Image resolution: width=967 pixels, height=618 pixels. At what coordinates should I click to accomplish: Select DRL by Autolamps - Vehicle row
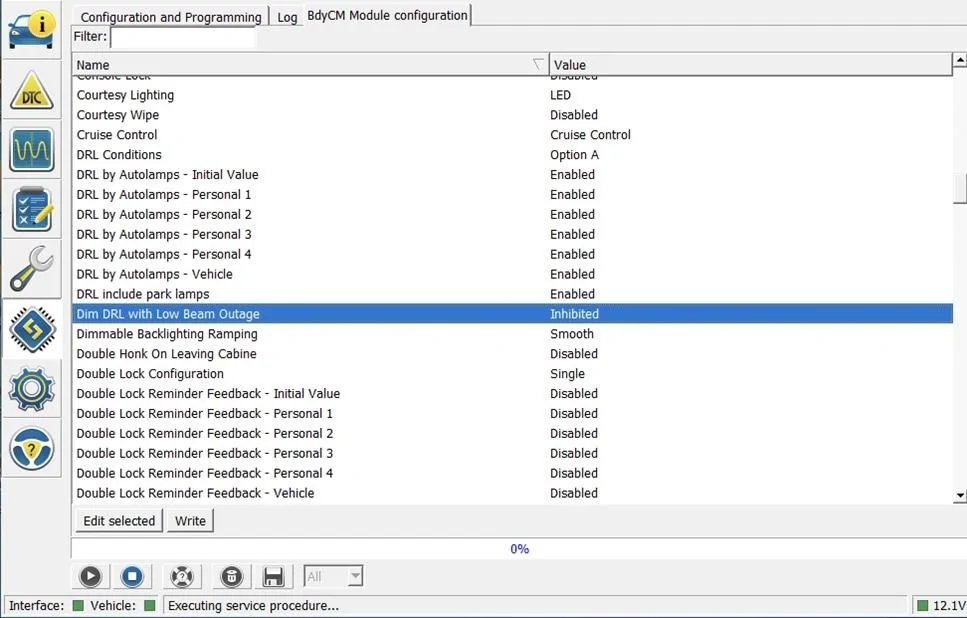[512, 274]
